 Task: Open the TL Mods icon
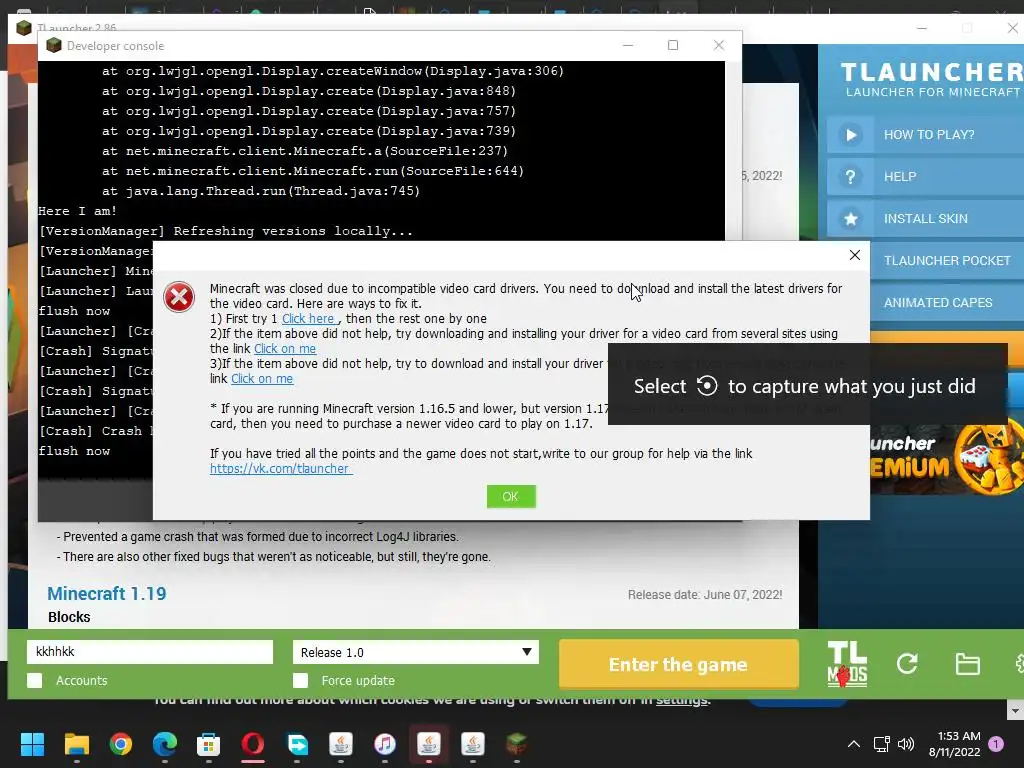(x=846, y=664)
